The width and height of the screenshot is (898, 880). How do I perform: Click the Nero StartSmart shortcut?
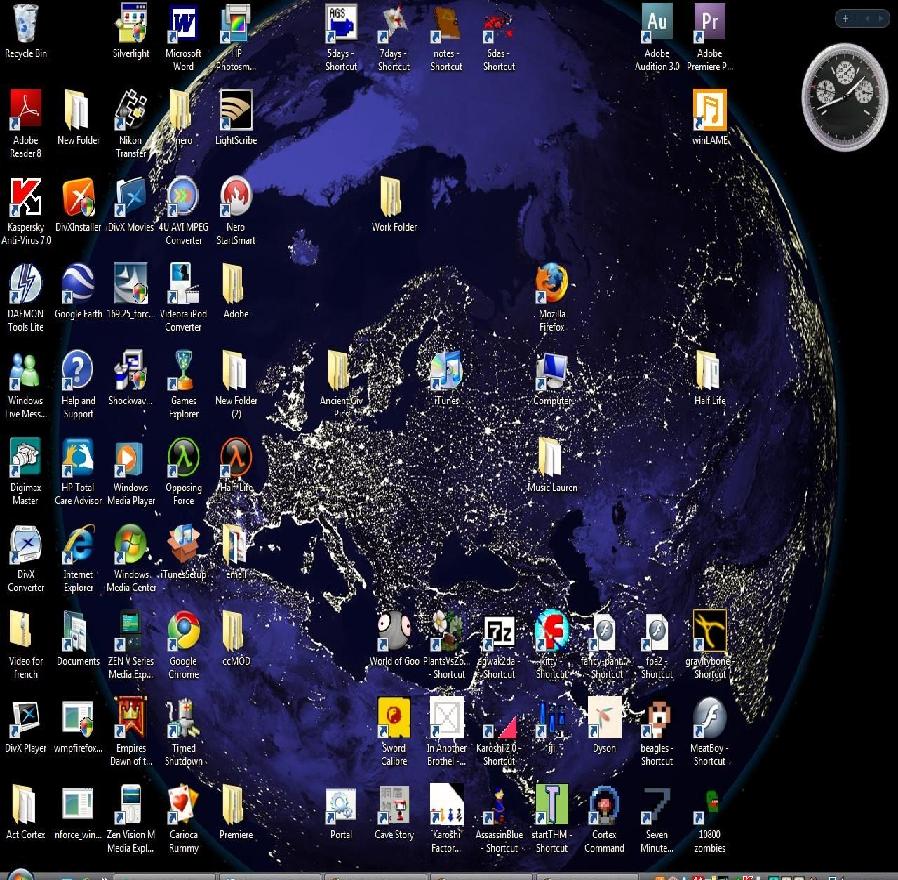point(235,198)
